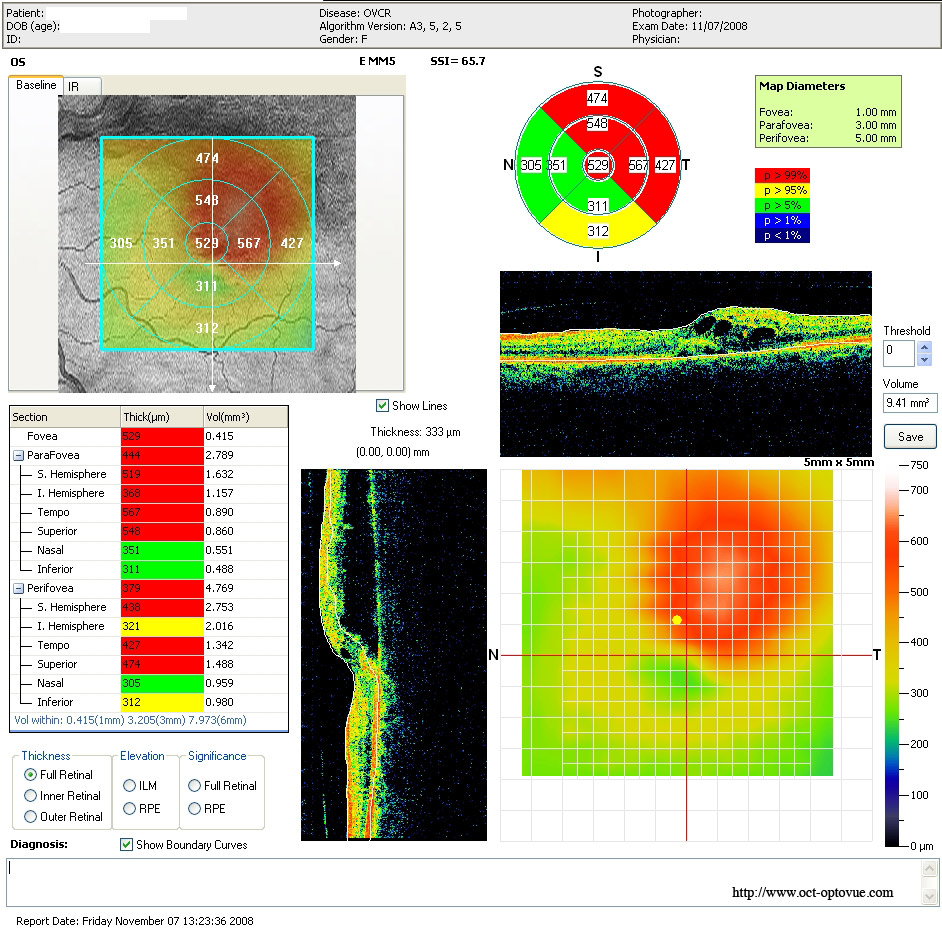Select ParaFovea Nasal value 351
942x929 pixels.
[x=162, y=550]
